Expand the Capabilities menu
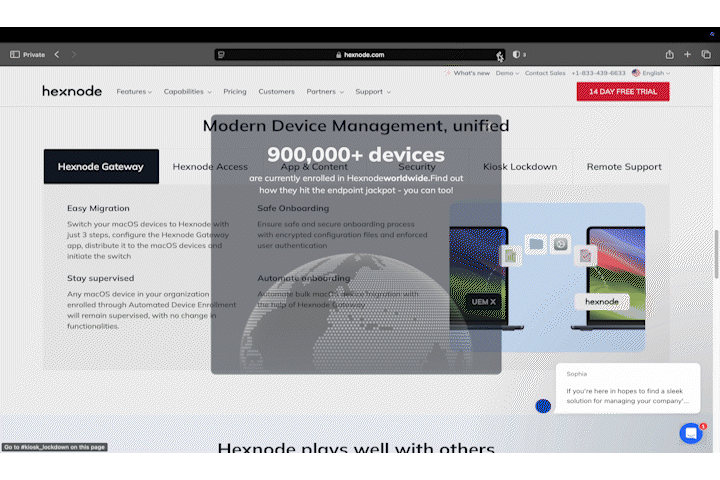The image size is (720, 480). [187, 92]
